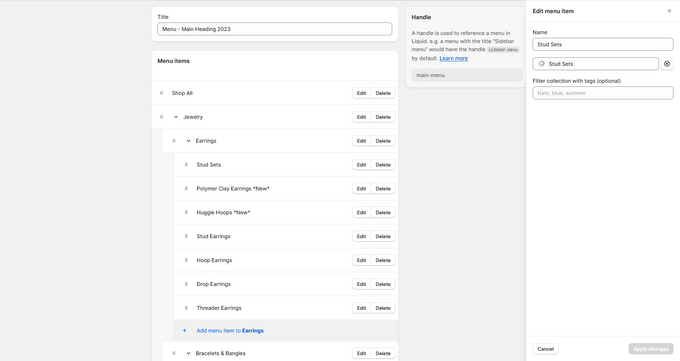Delete Bracelets & Bangles menu item
680x361 pixels.
coord(383,353)
